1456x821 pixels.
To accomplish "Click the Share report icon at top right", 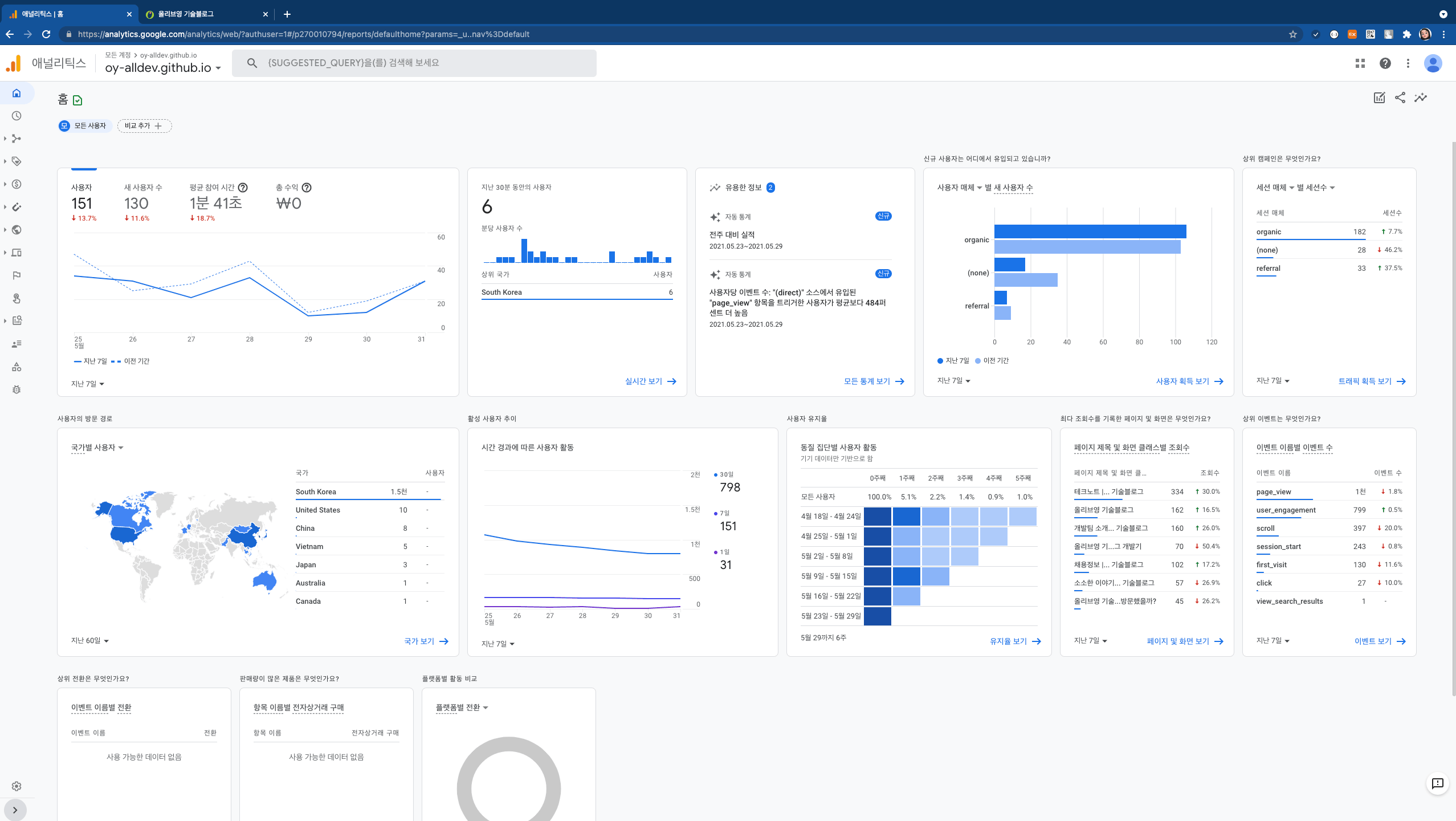I will 1400,97.
